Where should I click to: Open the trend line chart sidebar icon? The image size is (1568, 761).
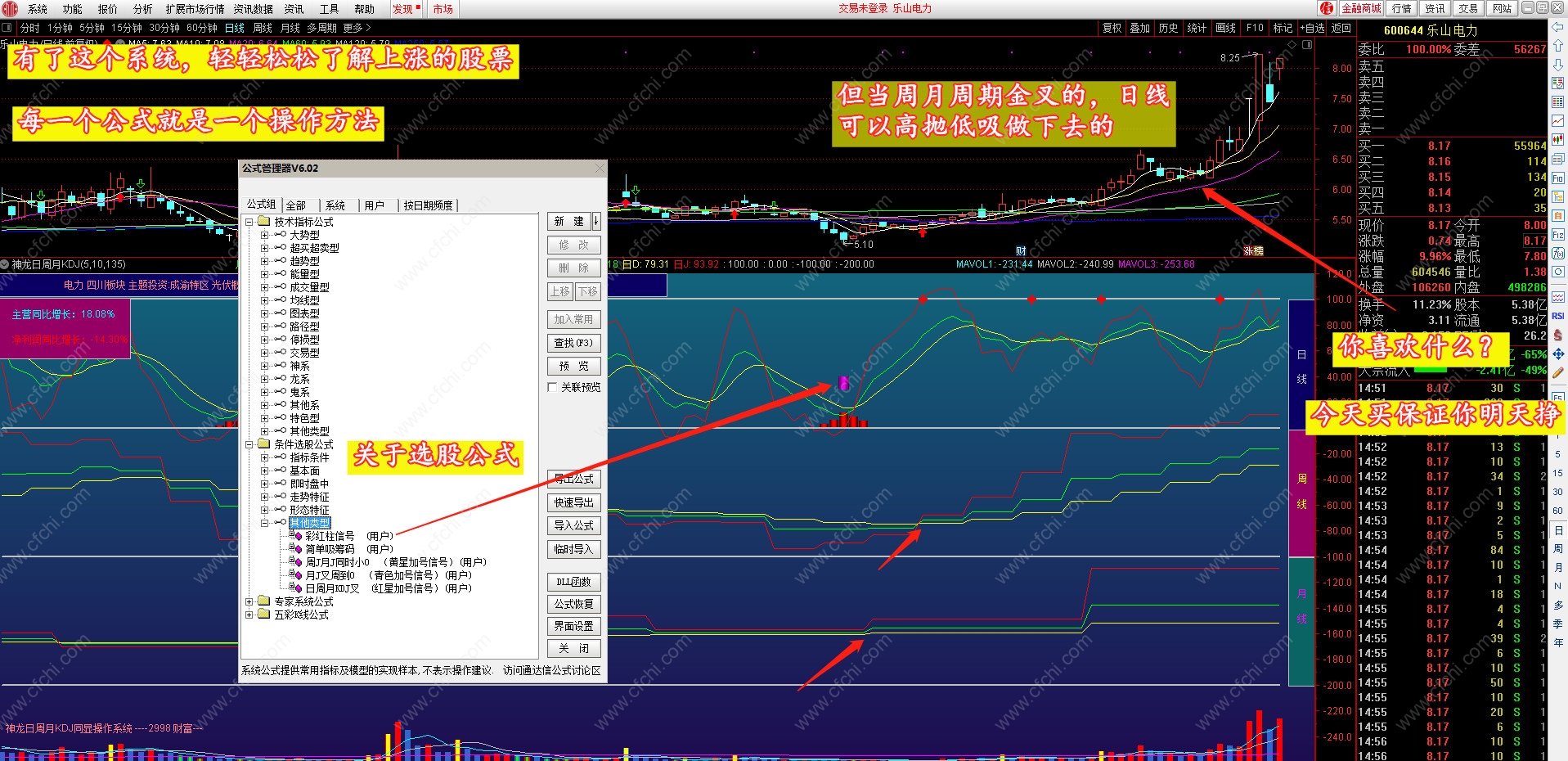pyautogui.click(x=1558, y=121)
